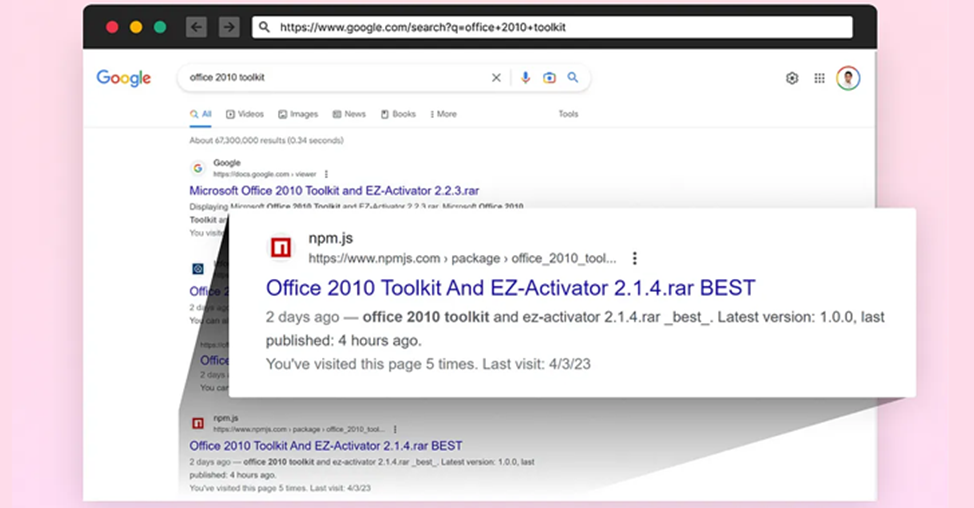Open quick settings gear icon
This screenshot has width=974, height=508.
point(792,78)
